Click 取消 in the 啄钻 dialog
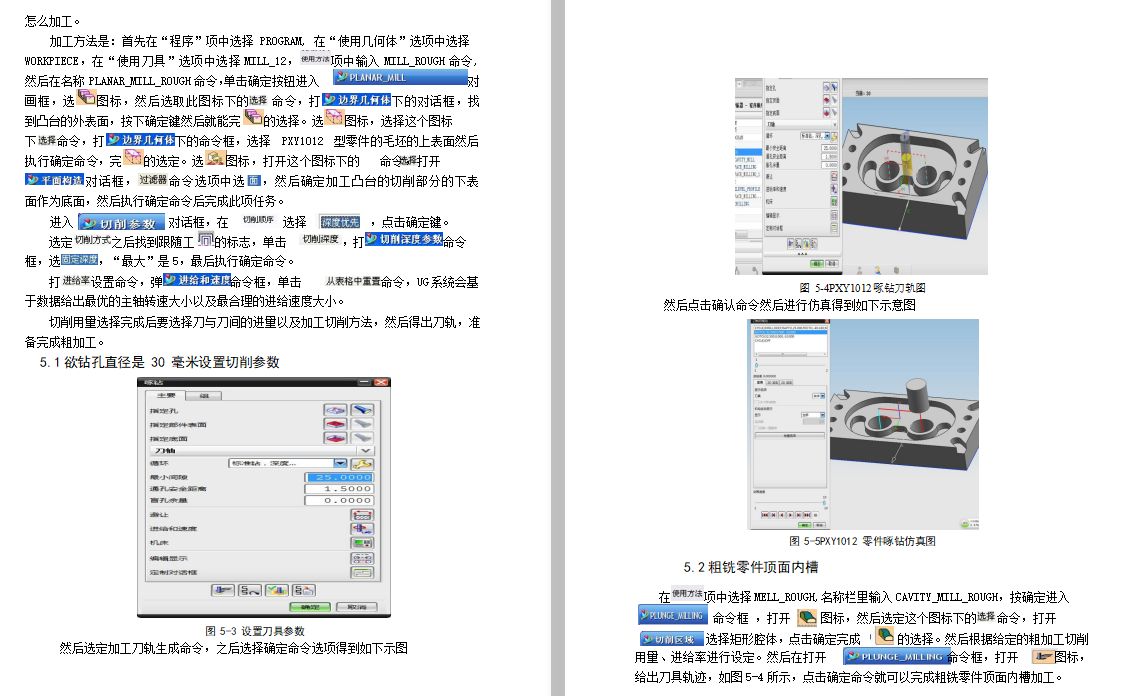The width and height of the screenshot is (1131, 696). (x=357, y=607)
